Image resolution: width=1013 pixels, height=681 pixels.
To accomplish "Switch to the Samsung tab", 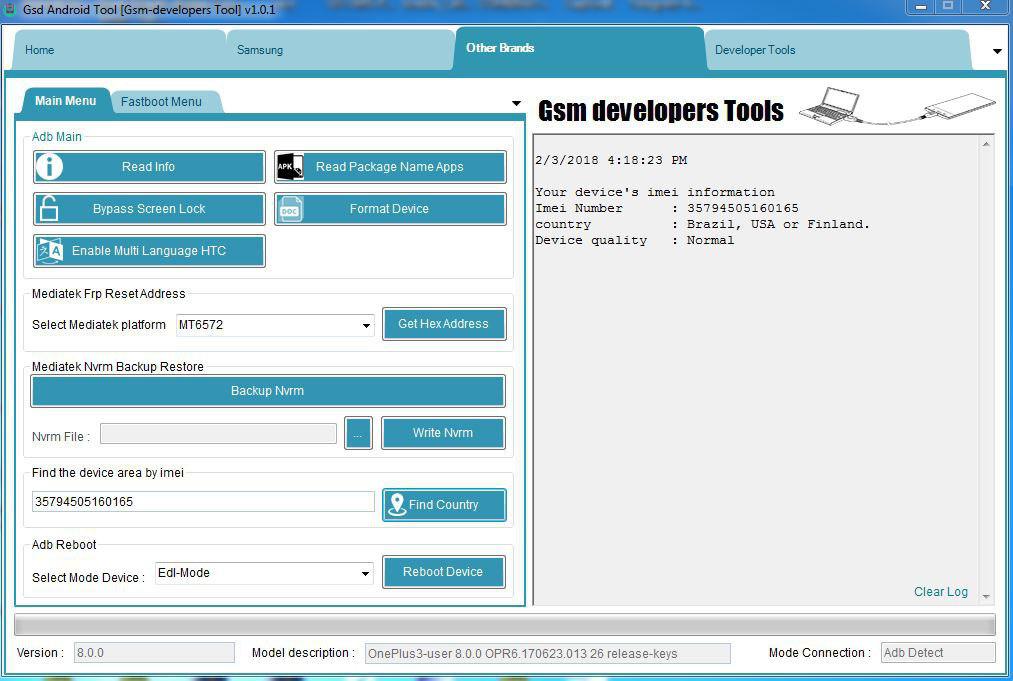I will click(x=259, y=49).
